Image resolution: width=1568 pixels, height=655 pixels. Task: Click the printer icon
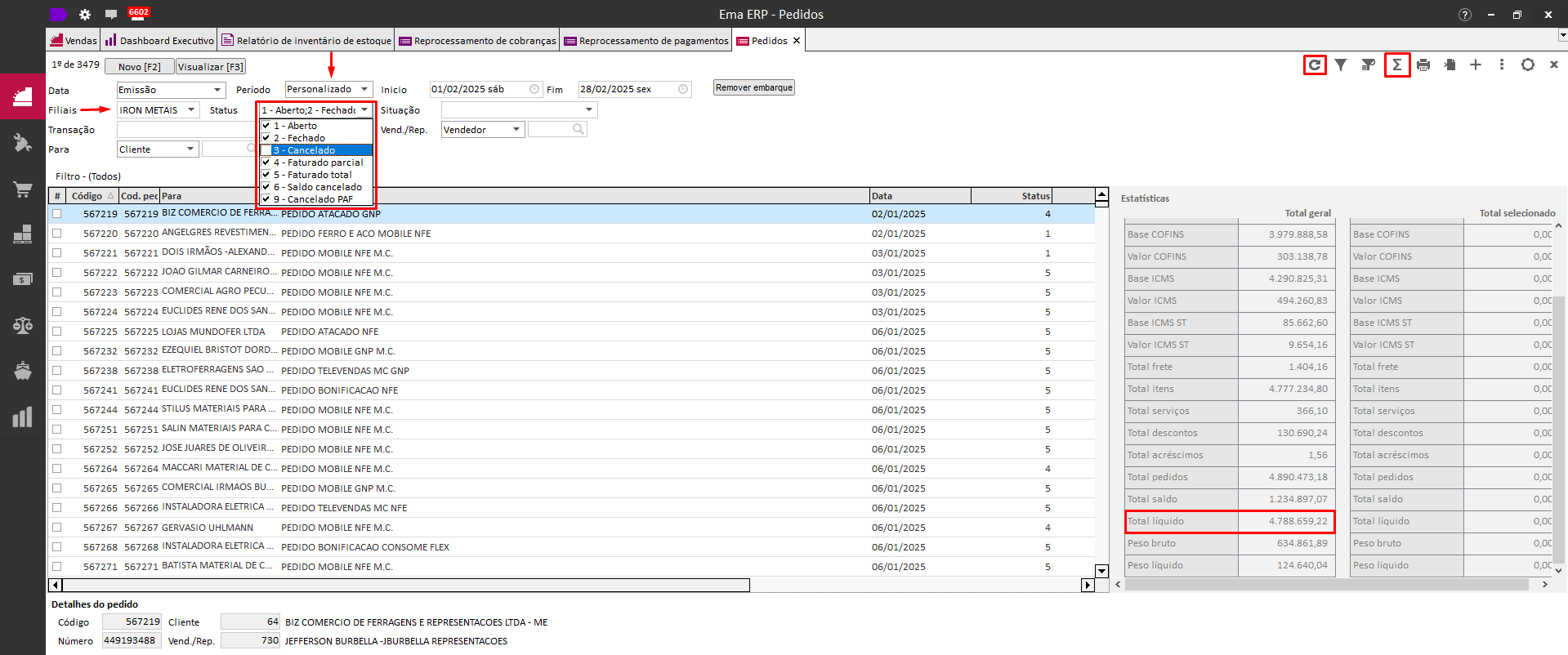[x=1423, y=65]
